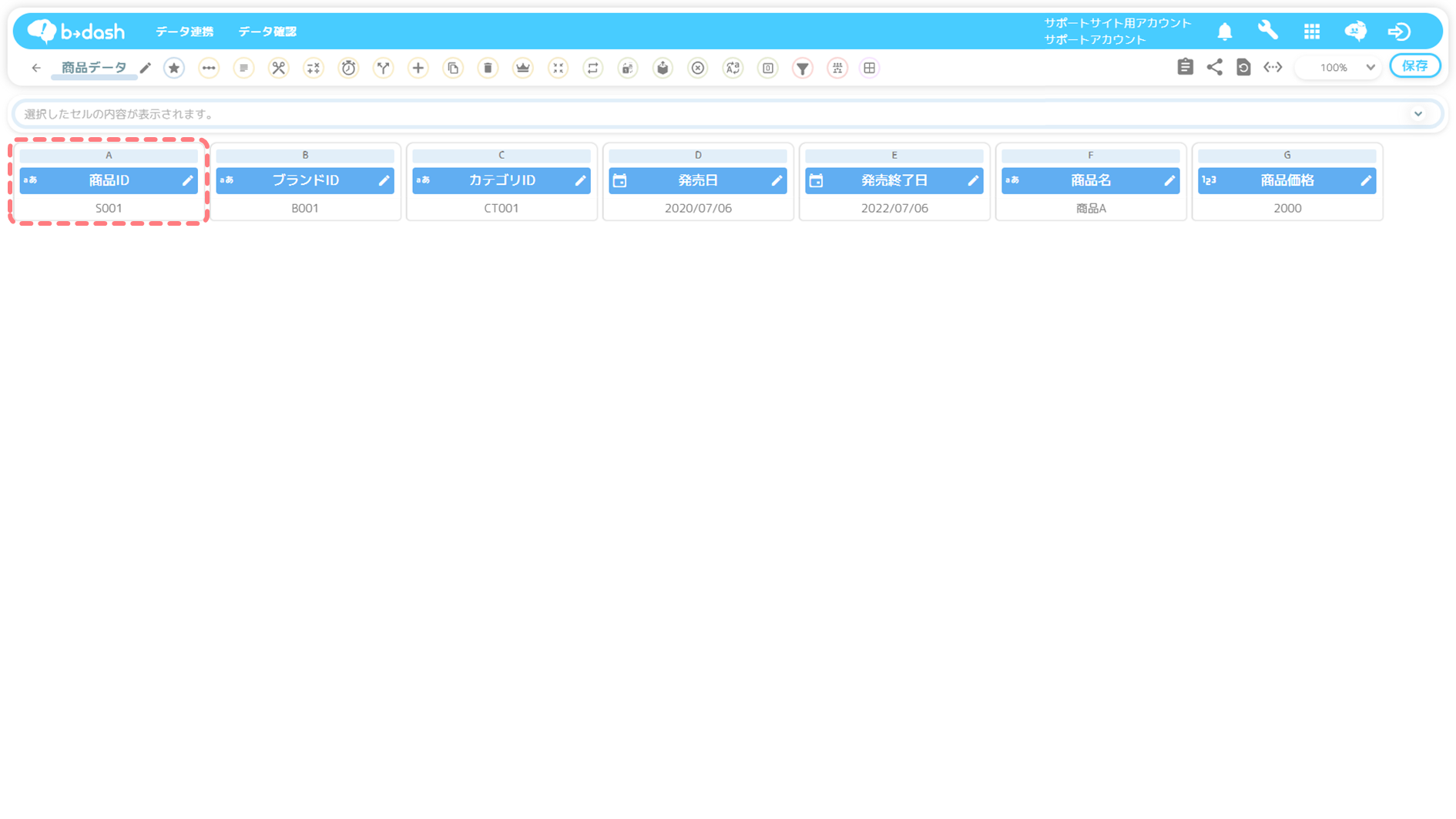Select the 商品ID column header
This screenshot has width=1456, height=819.
(x=109, y=180)
